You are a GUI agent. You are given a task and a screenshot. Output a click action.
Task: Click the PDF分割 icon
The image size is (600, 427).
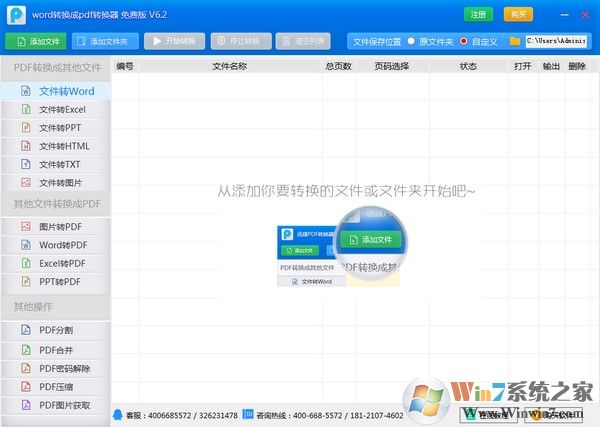click(26, 330)
